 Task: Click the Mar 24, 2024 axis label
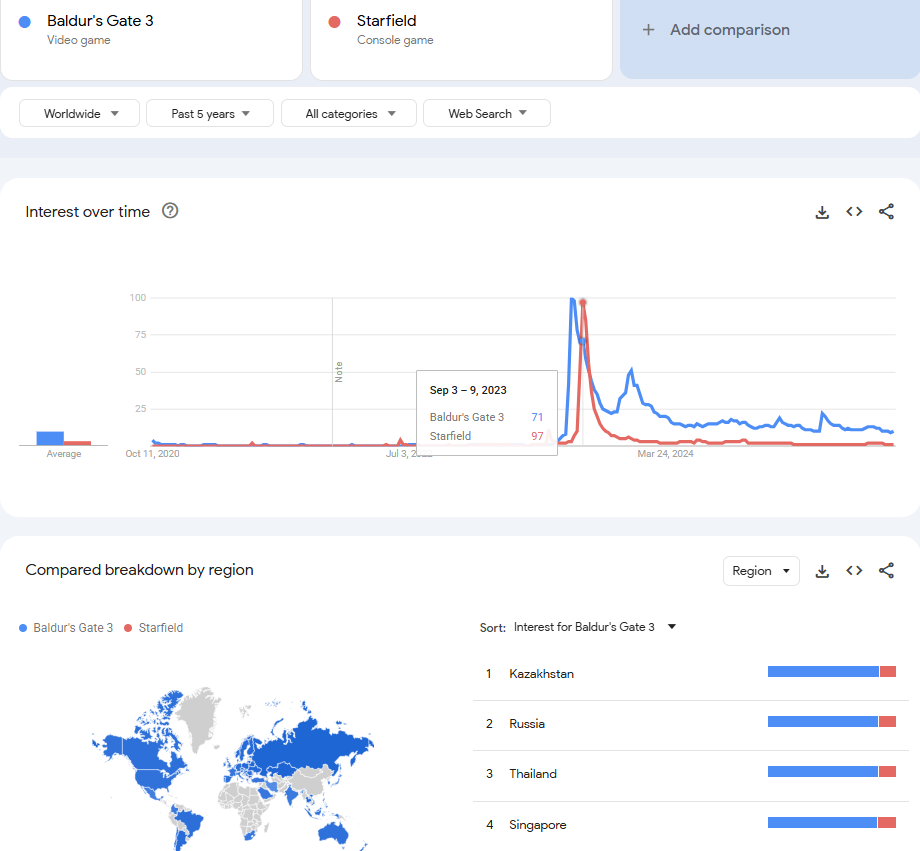[x=665, y=454]
